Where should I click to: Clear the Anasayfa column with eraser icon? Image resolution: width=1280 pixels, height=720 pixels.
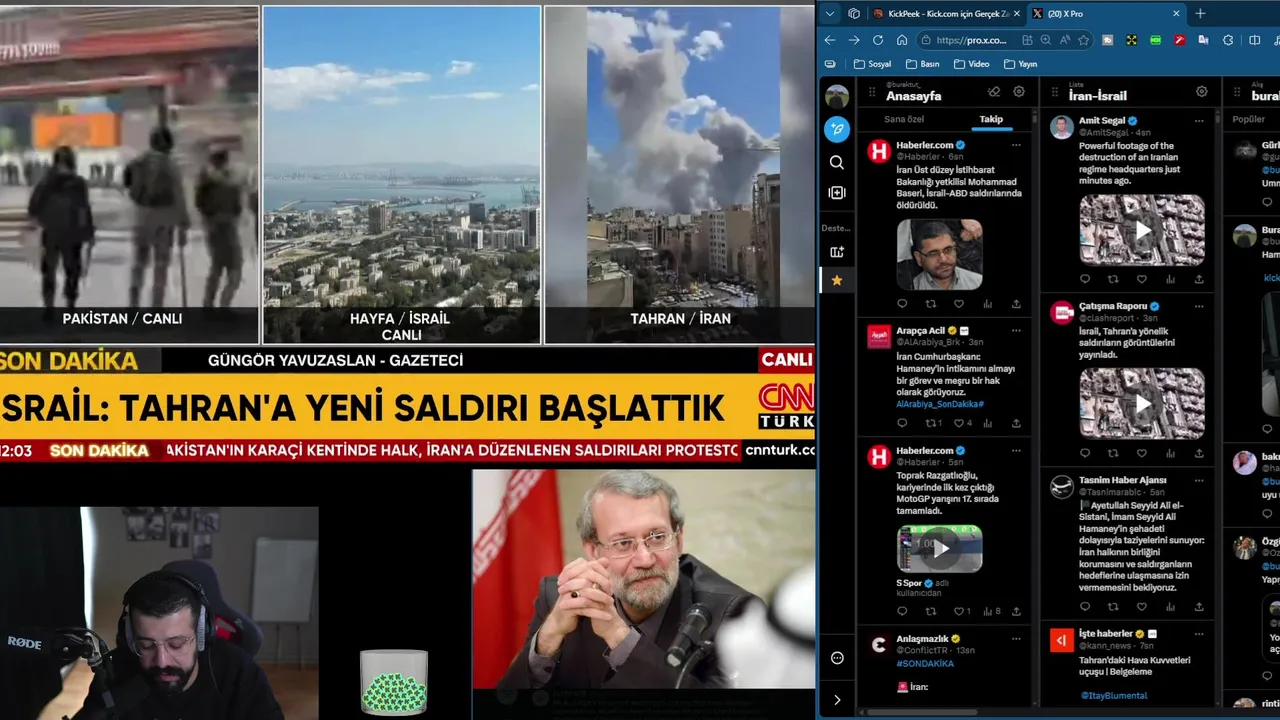pos(994,91)
